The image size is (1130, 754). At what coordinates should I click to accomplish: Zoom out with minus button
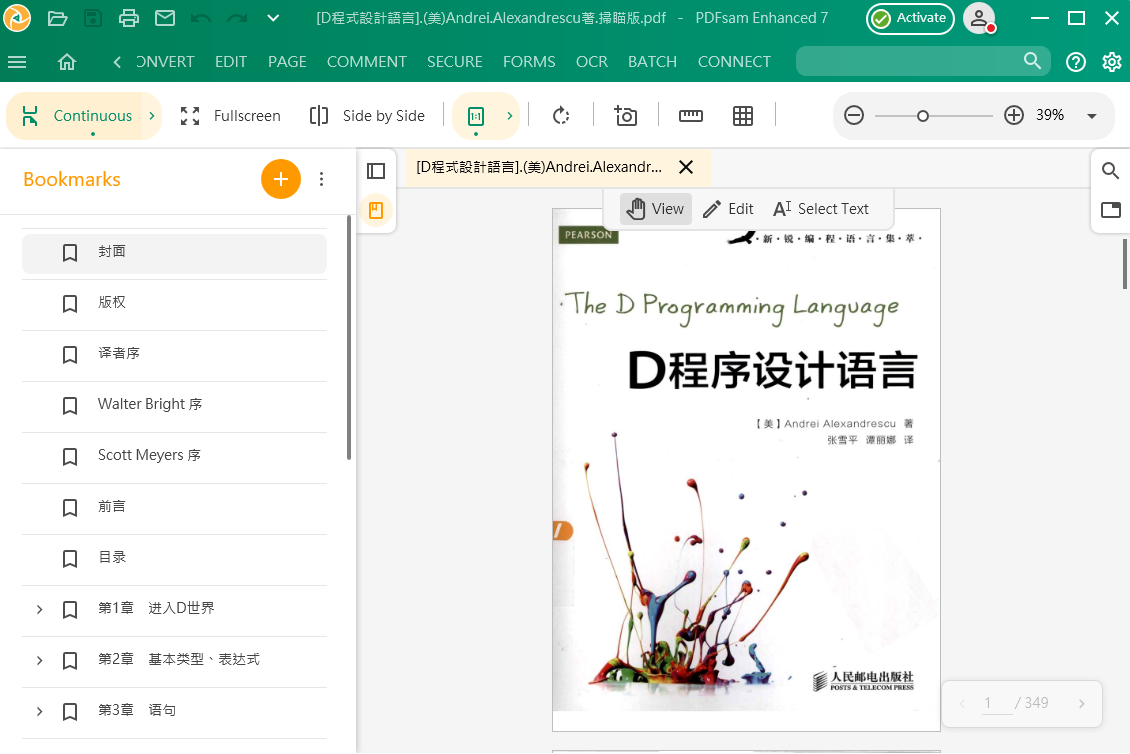854,115
